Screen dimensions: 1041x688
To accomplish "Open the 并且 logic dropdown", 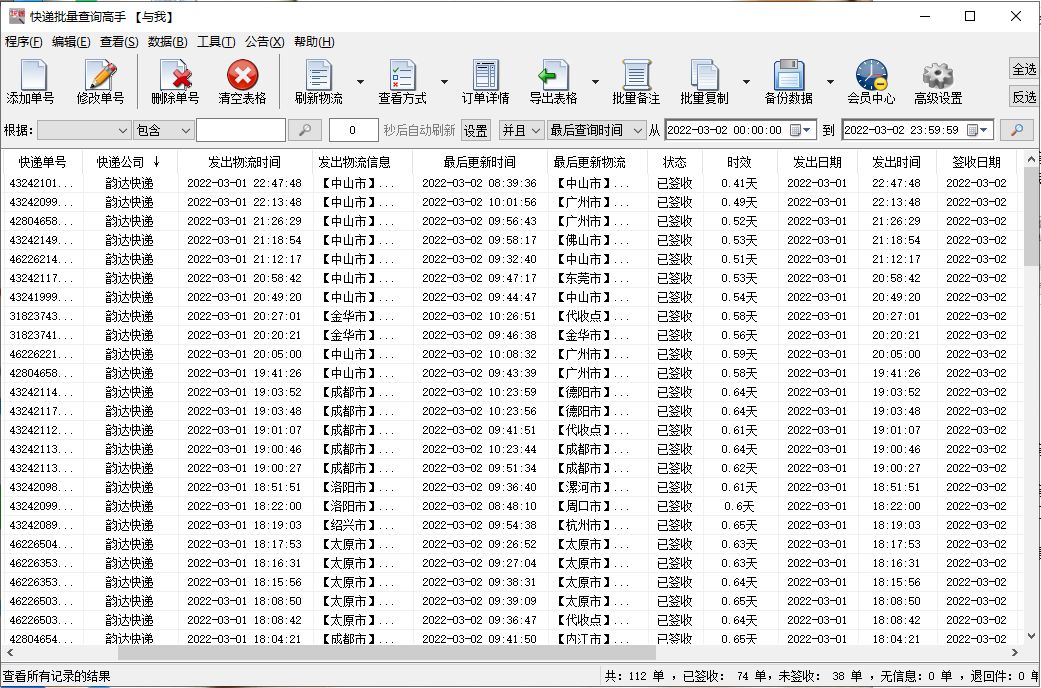I will pos(521,130).
